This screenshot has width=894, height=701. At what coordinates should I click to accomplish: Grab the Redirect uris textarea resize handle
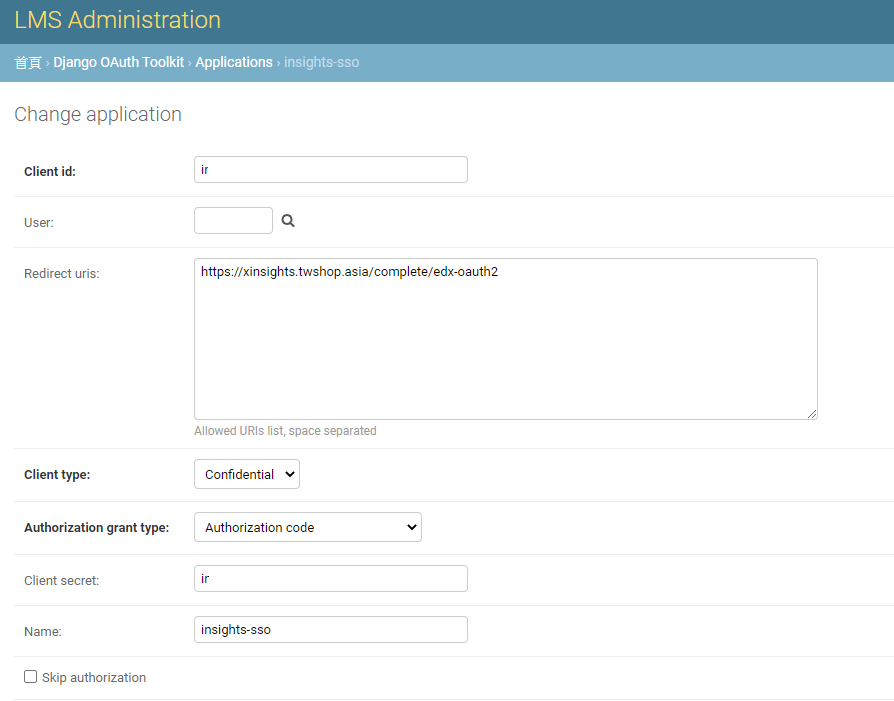(x=812, y=414)
